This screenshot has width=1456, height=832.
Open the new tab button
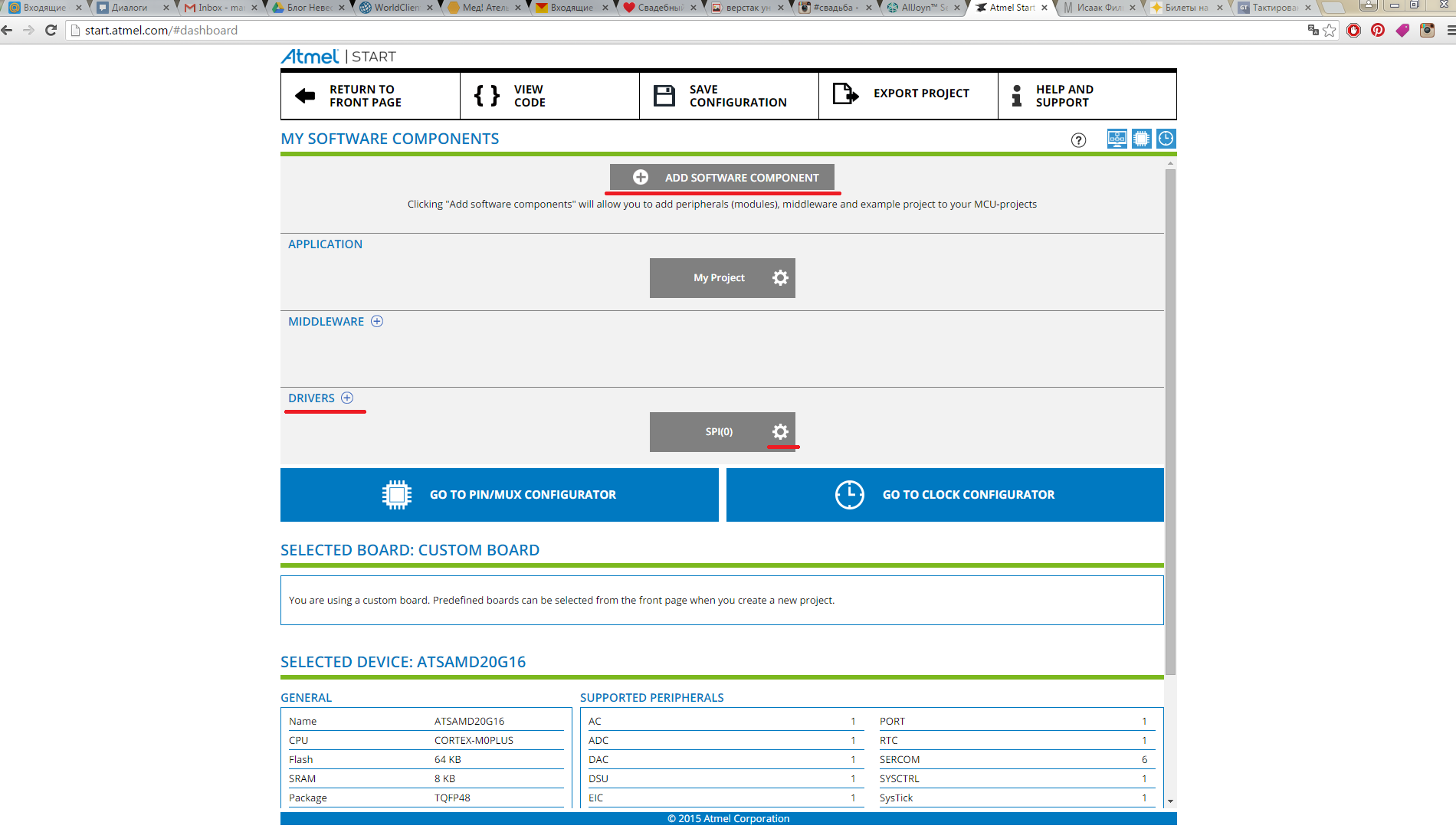1333,8
